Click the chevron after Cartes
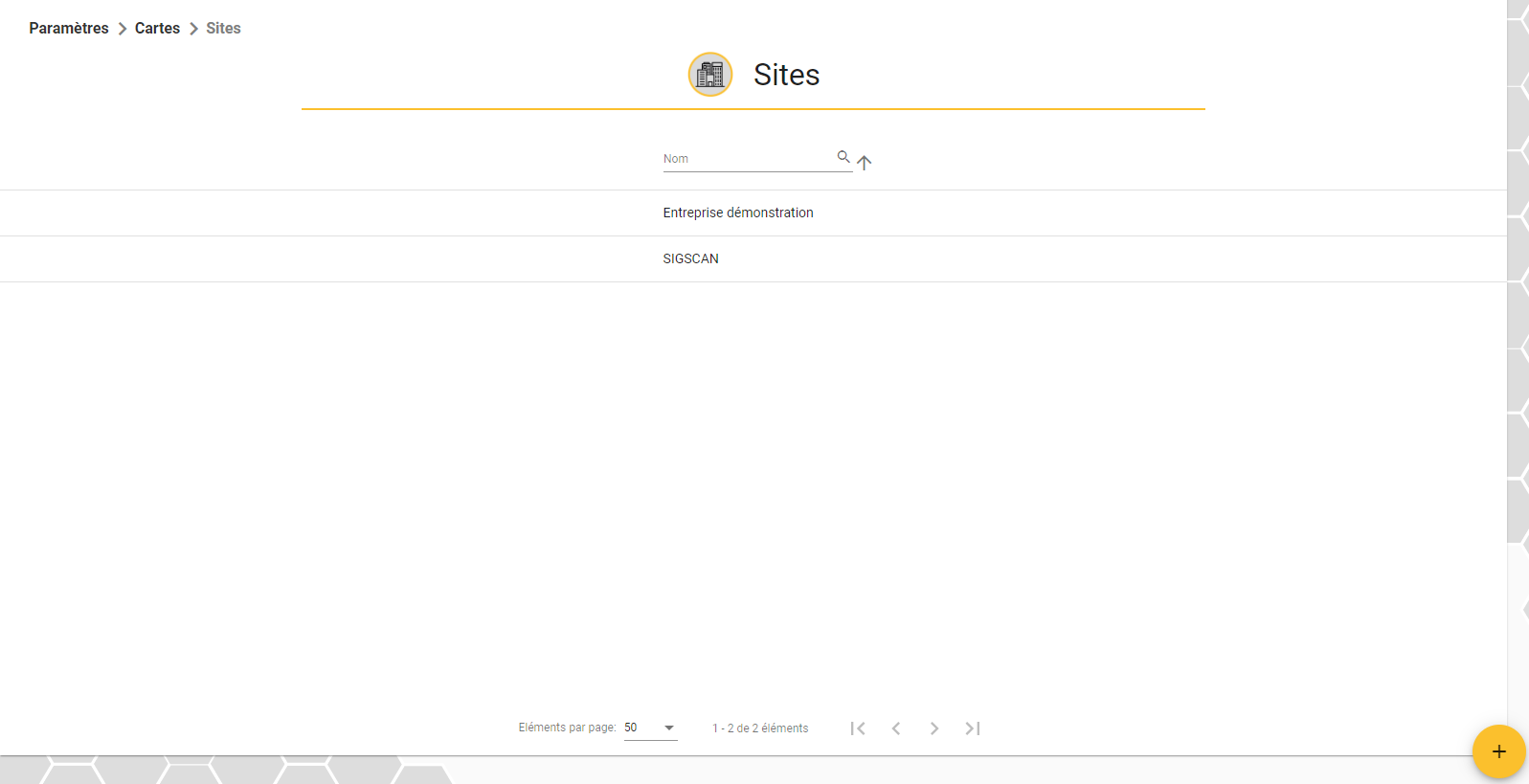The height and width of the screenshot is (784, 1529). click(x=193, y=29)
